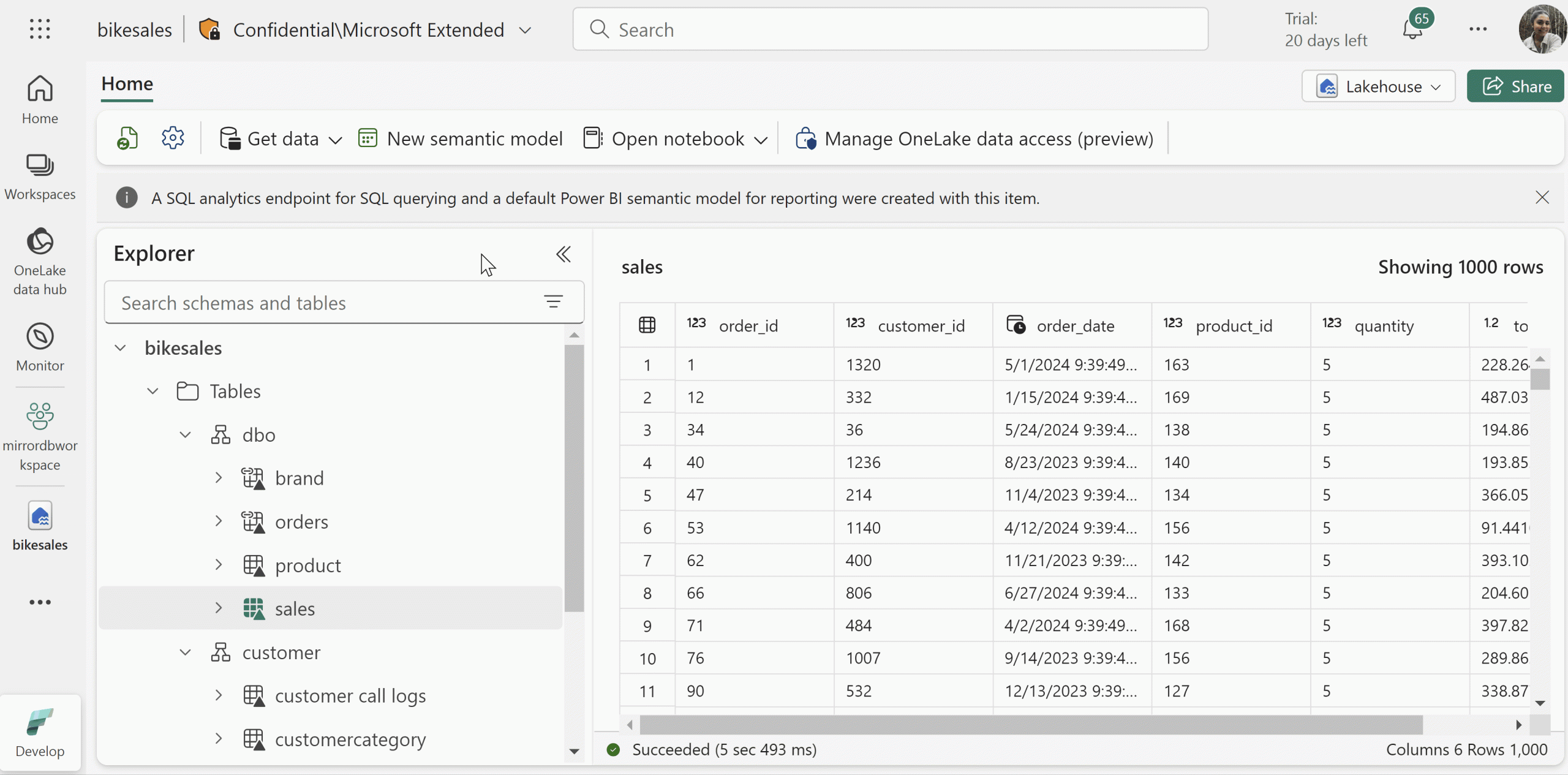Click the refresh/sync icon in the toolbar
Screen dimensions: 1568x775
pyautogui.click(x=127, y=137)
